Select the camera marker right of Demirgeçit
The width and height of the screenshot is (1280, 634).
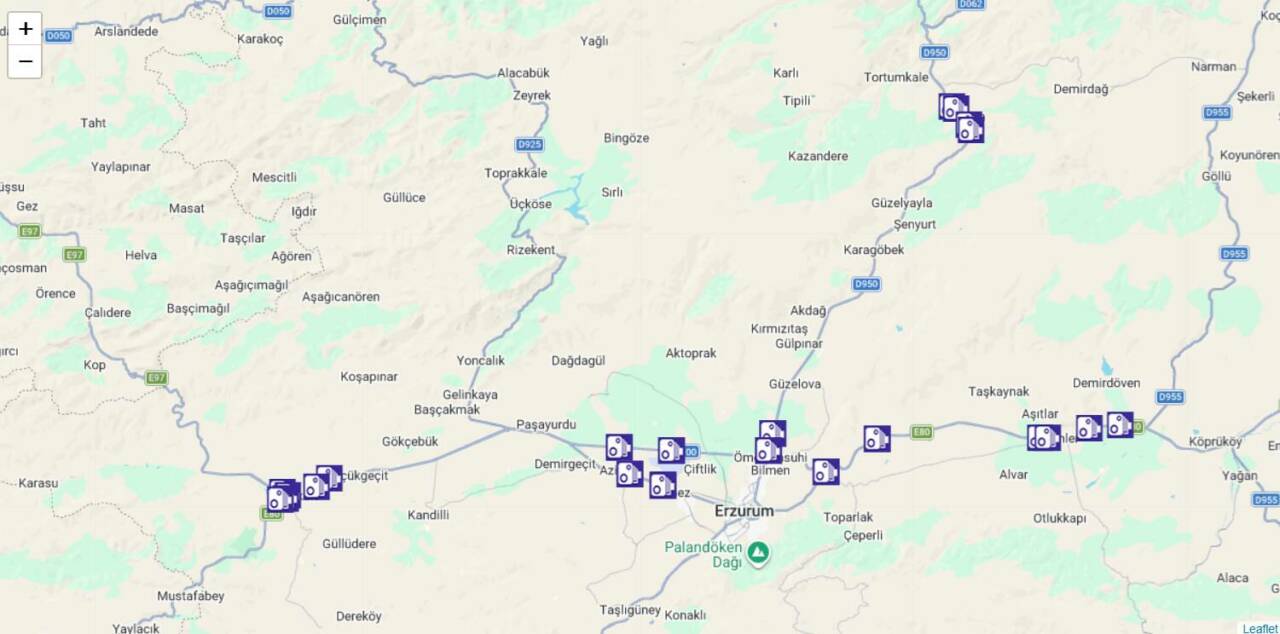pos(619,447)
